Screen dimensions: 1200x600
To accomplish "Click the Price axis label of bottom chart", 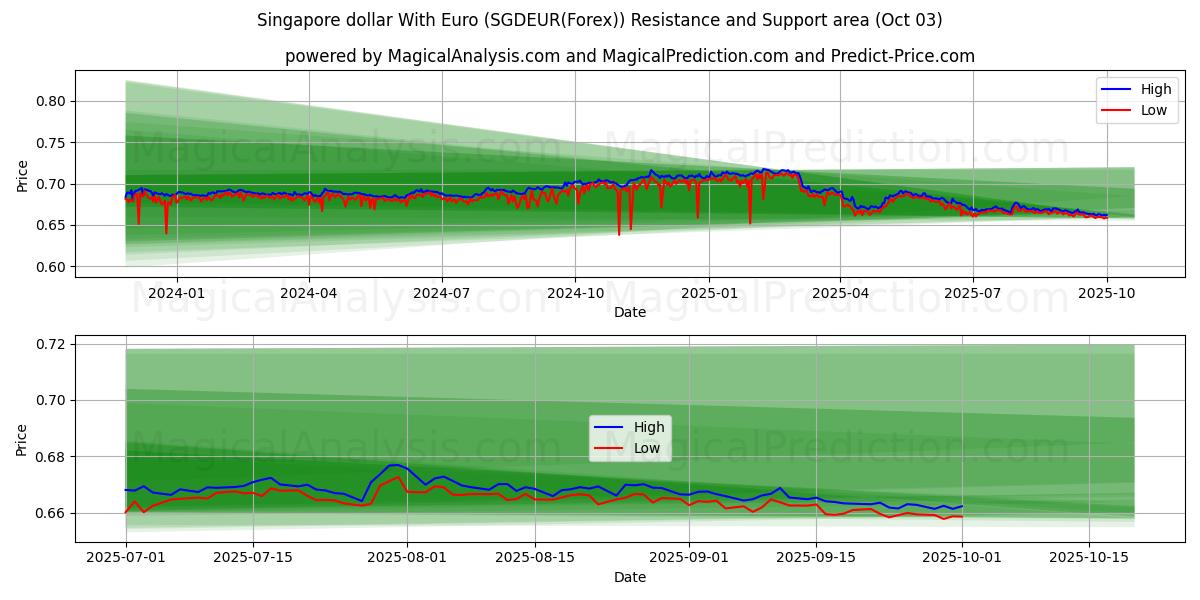I will 23,440.
